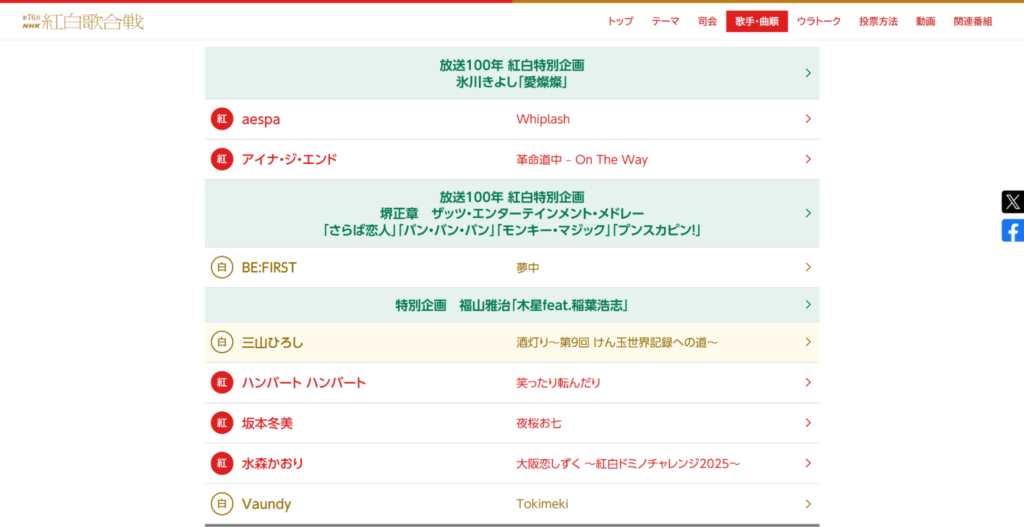The height and width of the screenshot is (527, 1024).
Task: Click the red 紅 badge beside アイナ・ジ・エンド
Action: click(221, 159)
